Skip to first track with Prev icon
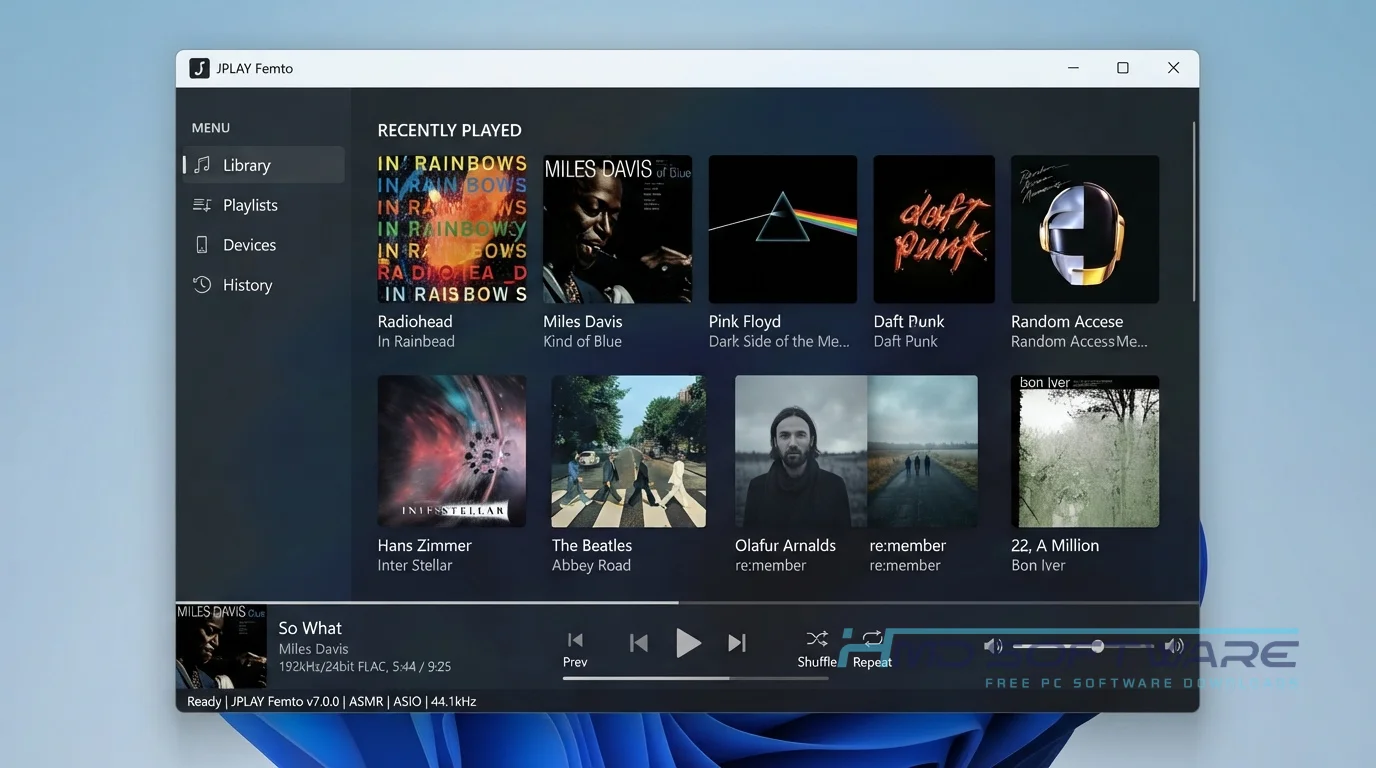Image resolution: width=1376 pixels, height=768 pixels. pyautogui.click(x=575, y=640)
